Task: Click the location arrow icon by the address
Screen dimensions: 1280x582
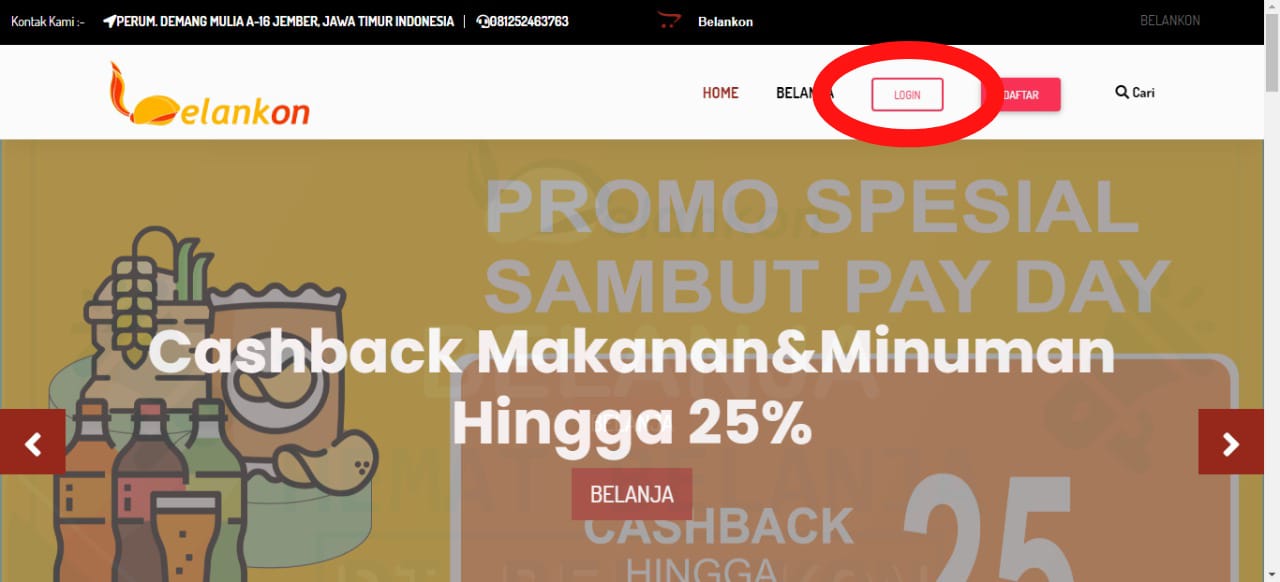Action: [x=109, y=21]
